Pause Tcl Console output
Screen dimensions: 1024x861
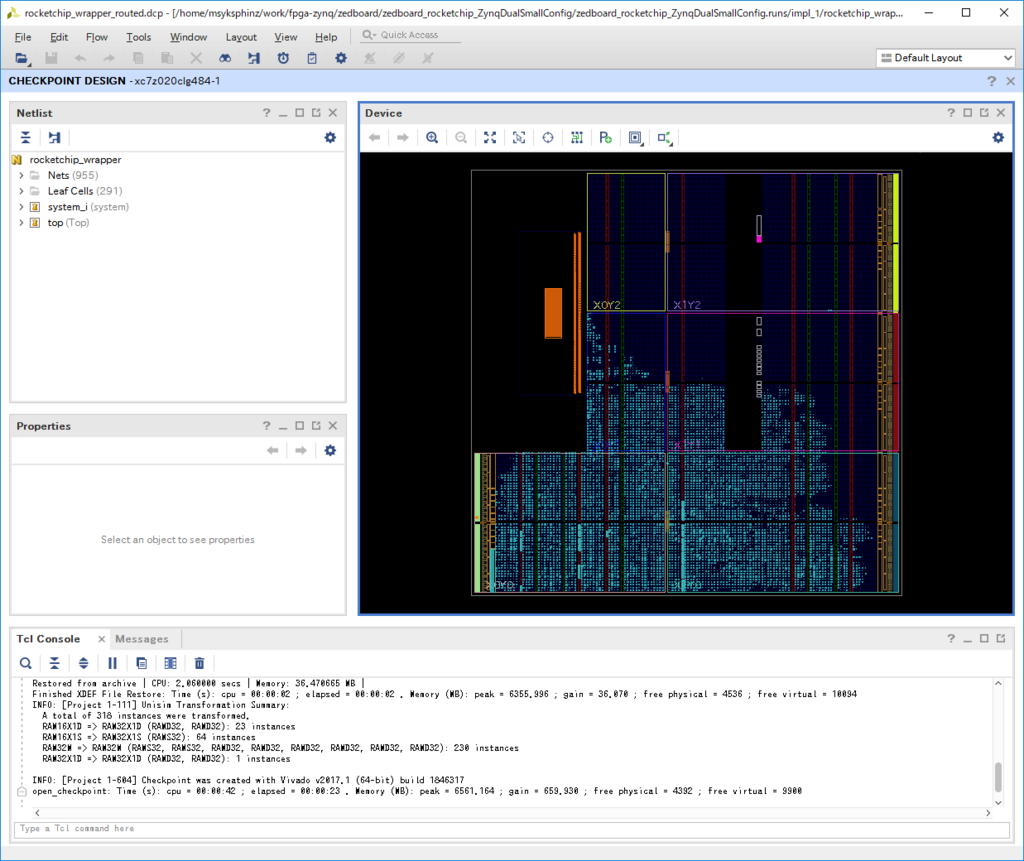tap(113, 663)
